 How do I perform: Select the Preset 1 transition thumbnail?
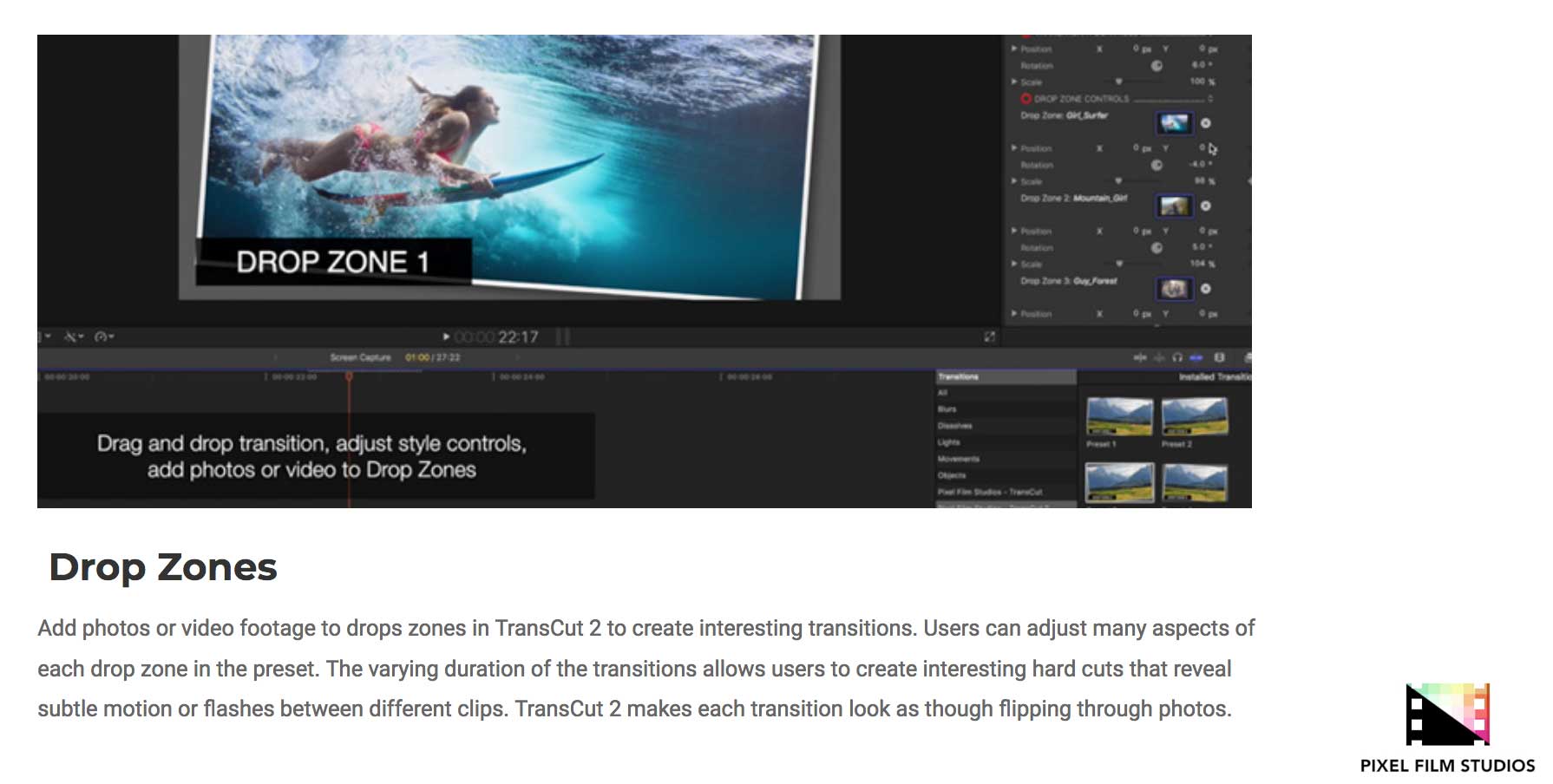tap(1119, 416)
